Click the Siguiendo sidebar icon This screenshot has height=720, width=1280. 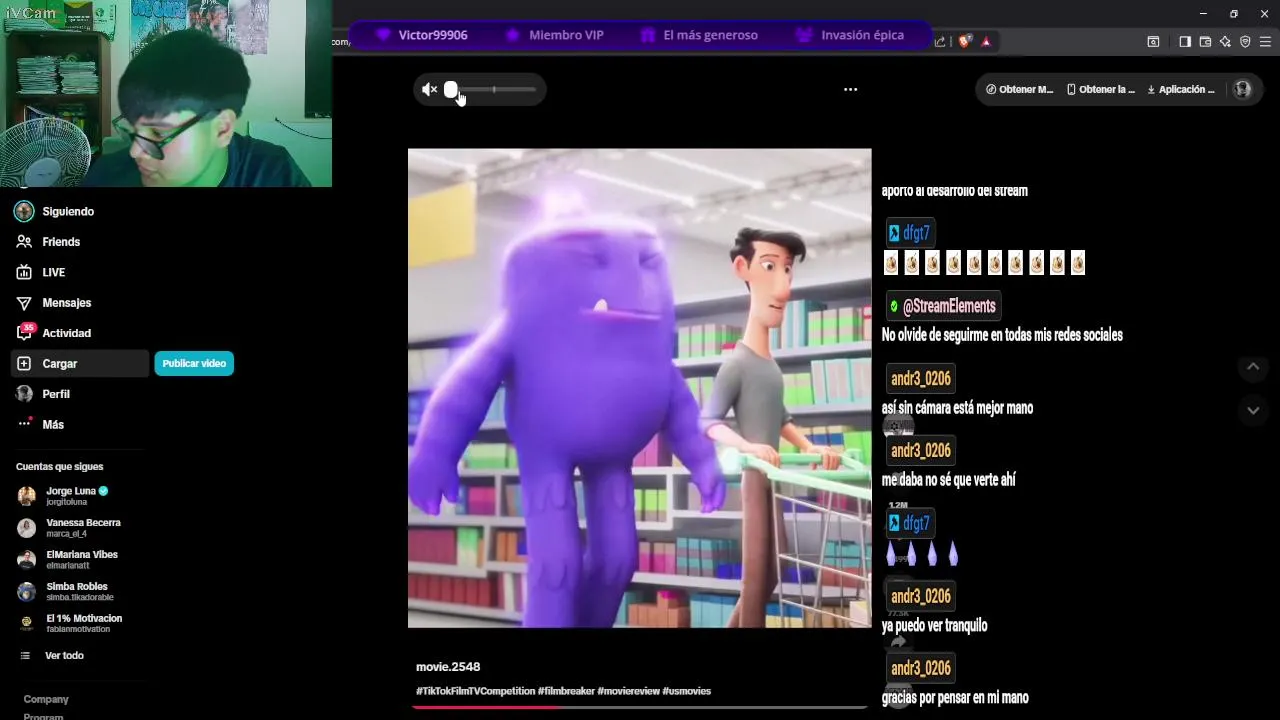click(x=24, y=211)
